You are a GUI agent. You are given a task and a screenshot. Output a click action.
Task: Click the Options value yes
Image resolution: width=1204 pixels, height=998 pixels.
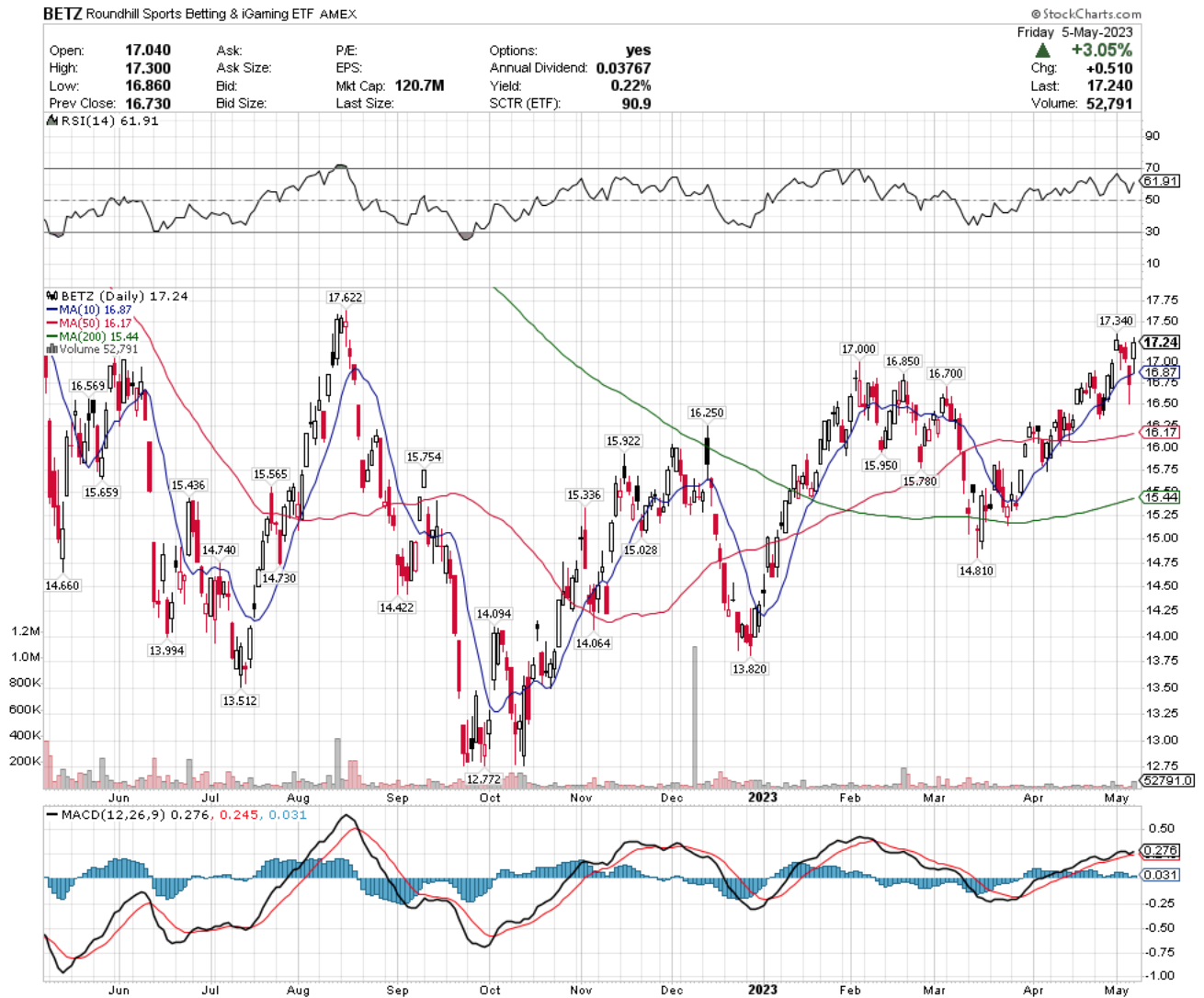[638, 51]
